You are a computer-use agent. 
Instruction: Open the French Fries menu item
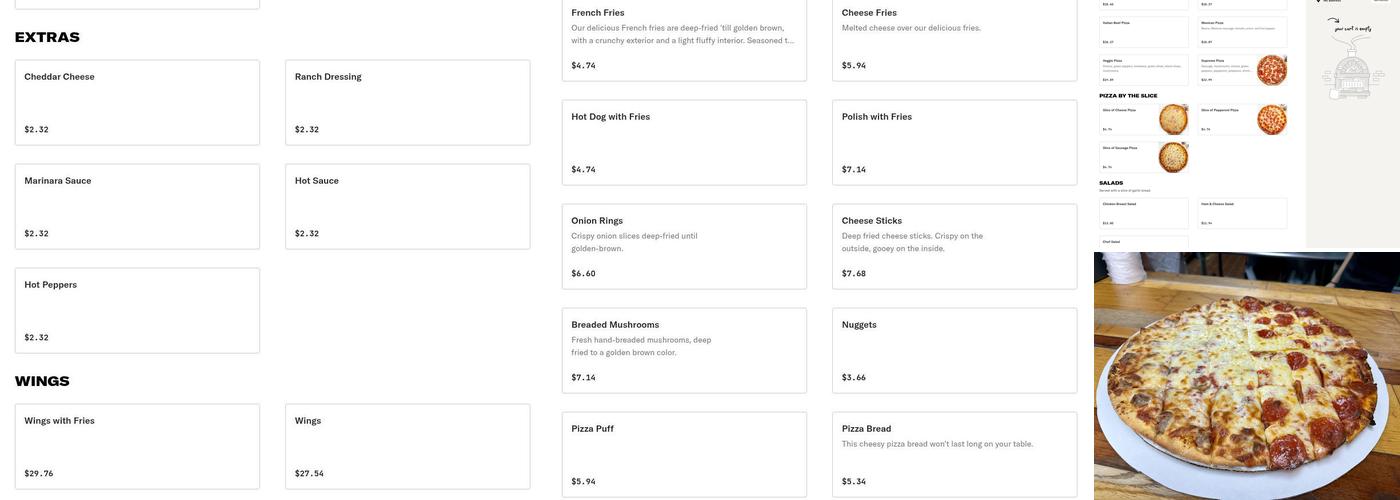[684, 40]
